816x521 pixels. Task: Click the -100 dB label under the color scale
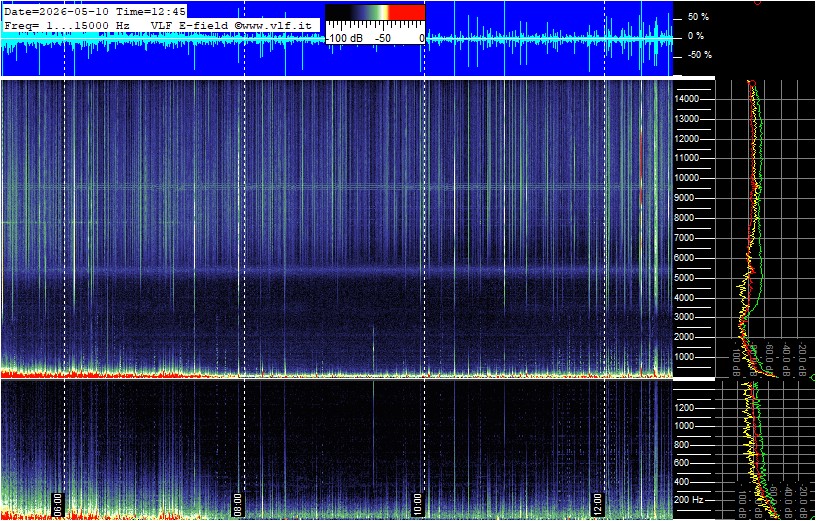(345, 39)
